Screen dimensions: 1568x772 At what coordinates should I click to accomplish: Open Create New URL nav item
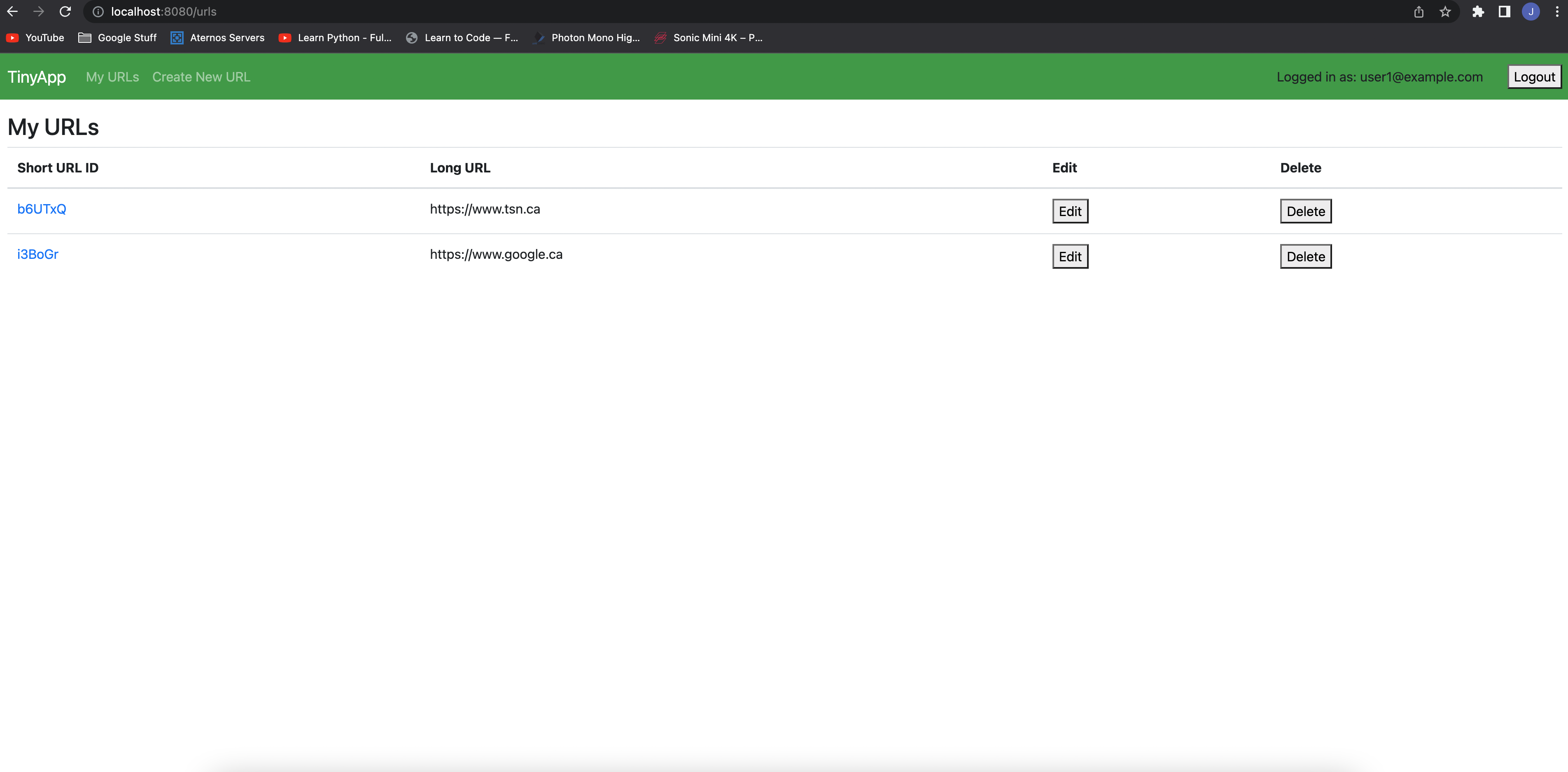(201, 77)
